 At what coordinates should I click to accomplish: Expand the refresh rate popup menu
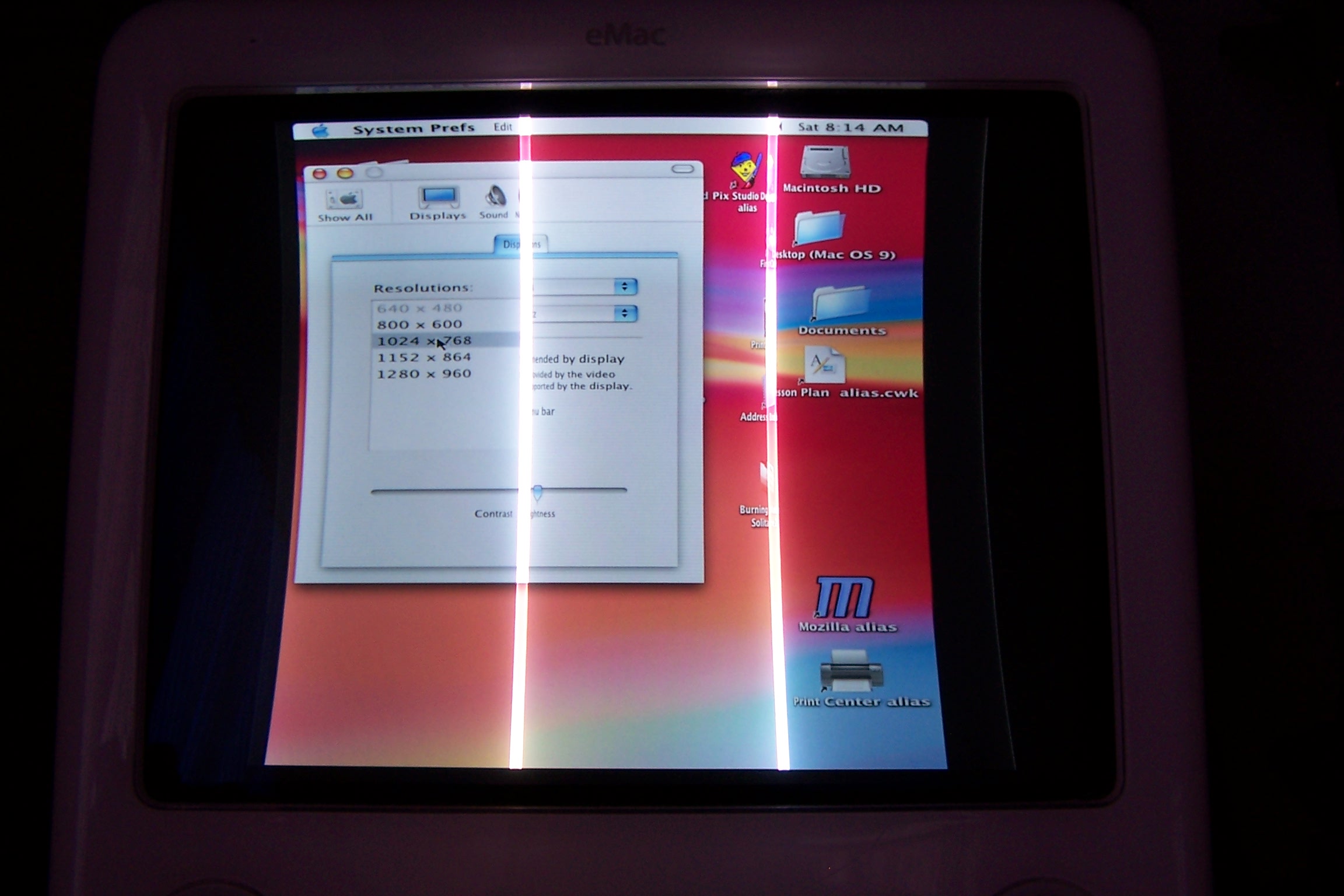625,314
